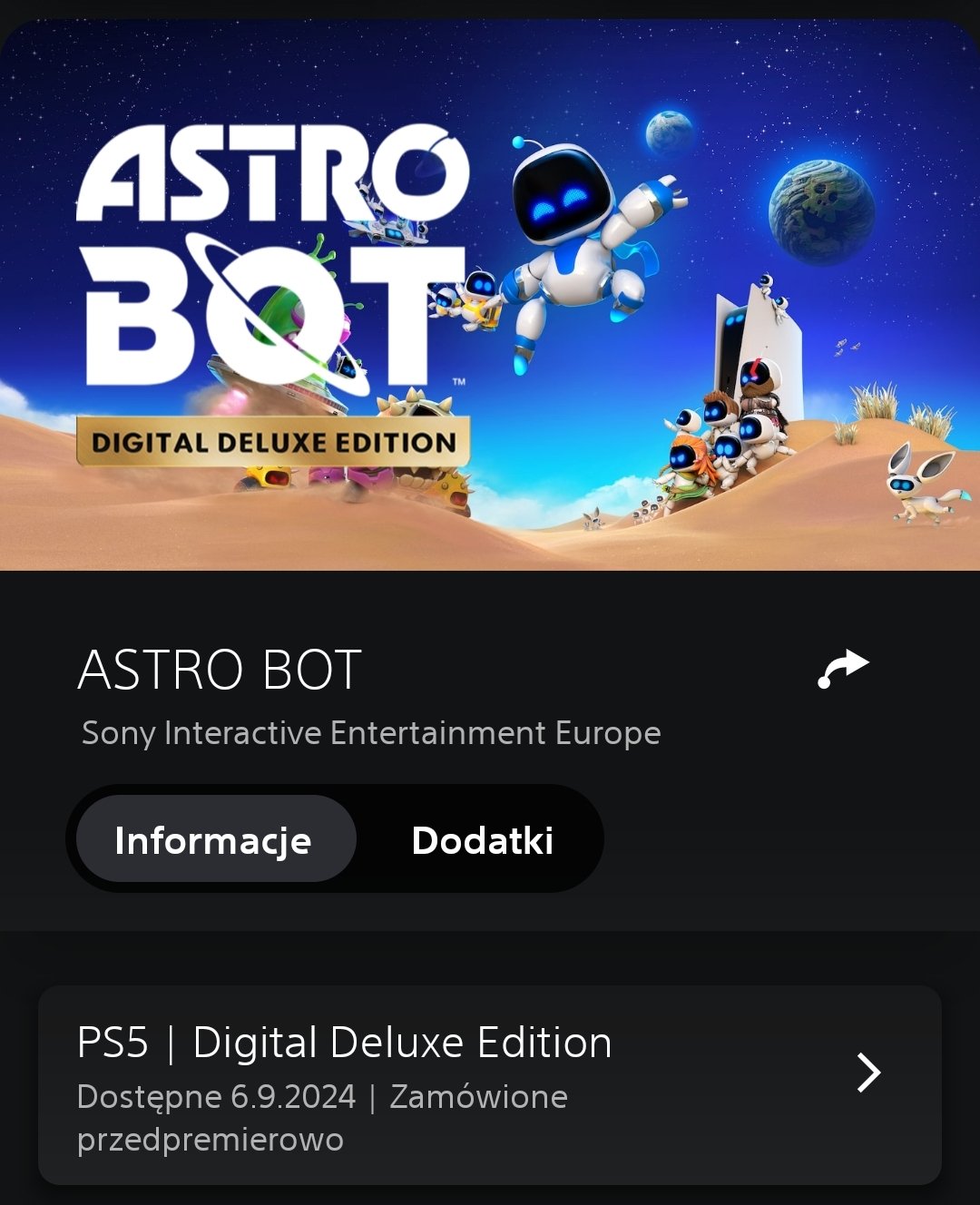Open the PS5 Digital Deluxe Edition card
The image size is (980, 1205).
pyautogui.click(x=490, y=1085)
